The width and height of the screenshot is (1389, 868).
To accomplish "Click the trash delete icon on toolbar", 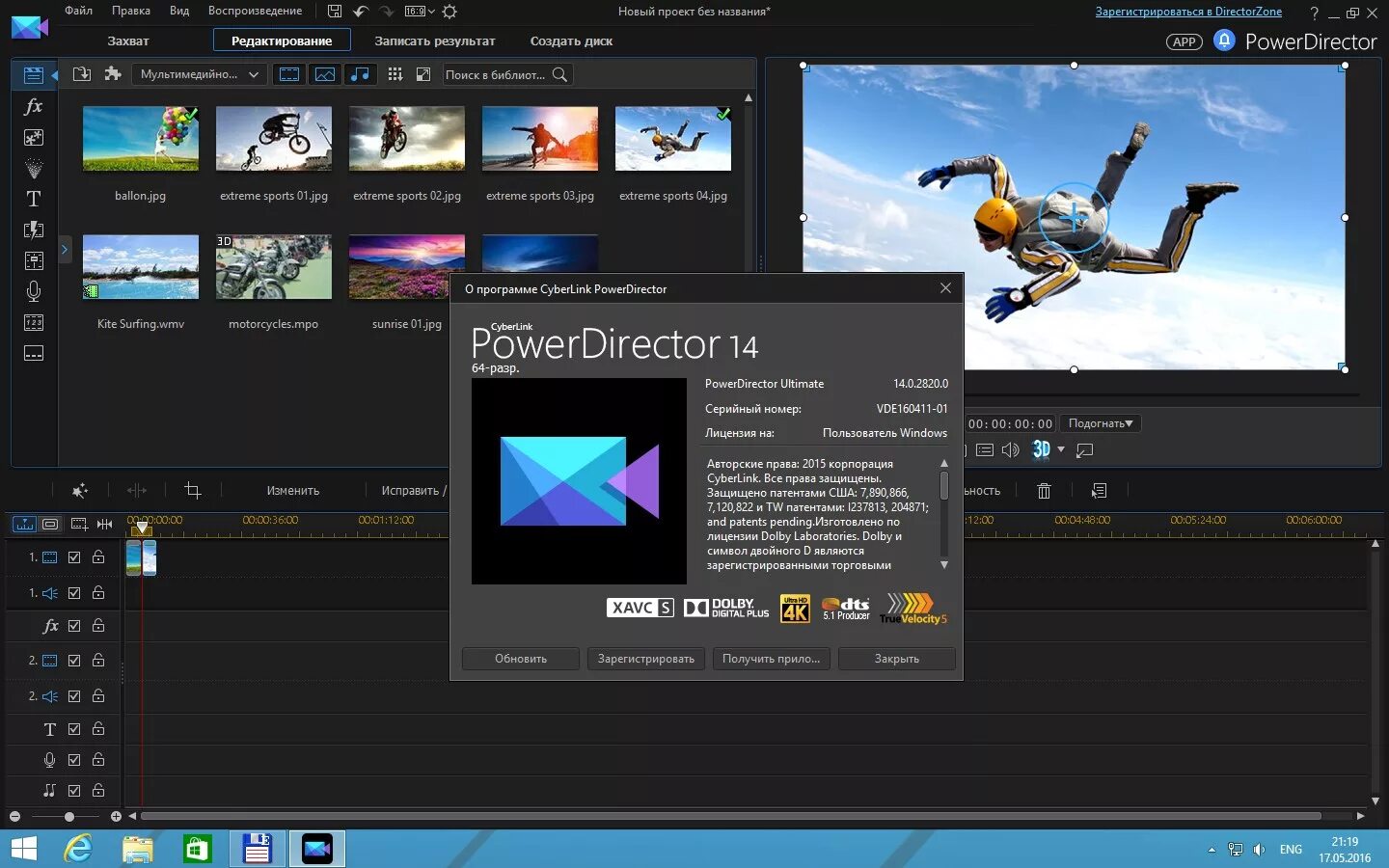I will (x=1044, y=491).
